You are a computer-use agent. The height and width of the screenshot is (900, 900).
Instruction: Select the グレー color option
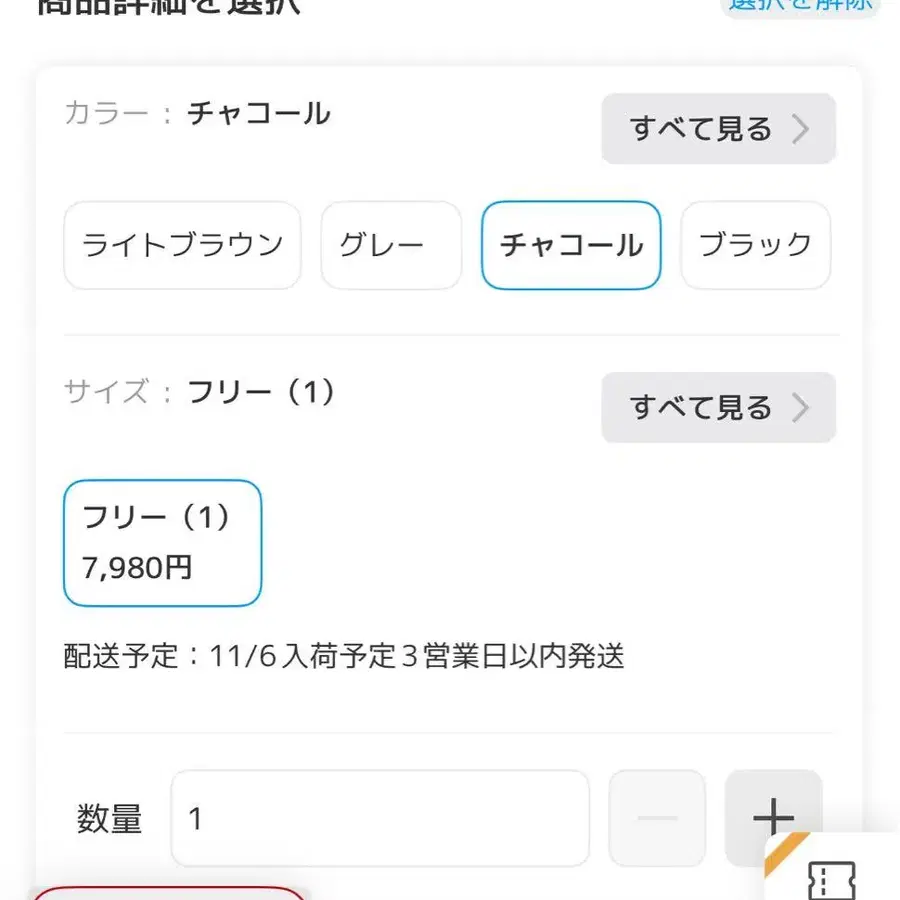[x=390, y=245]
